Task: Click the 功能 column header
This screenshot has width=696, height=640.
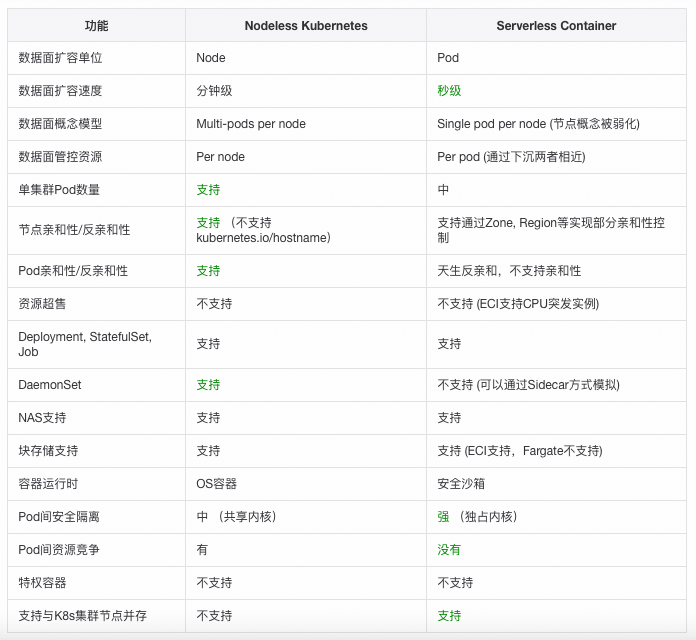Action: [x=97, y=25]
